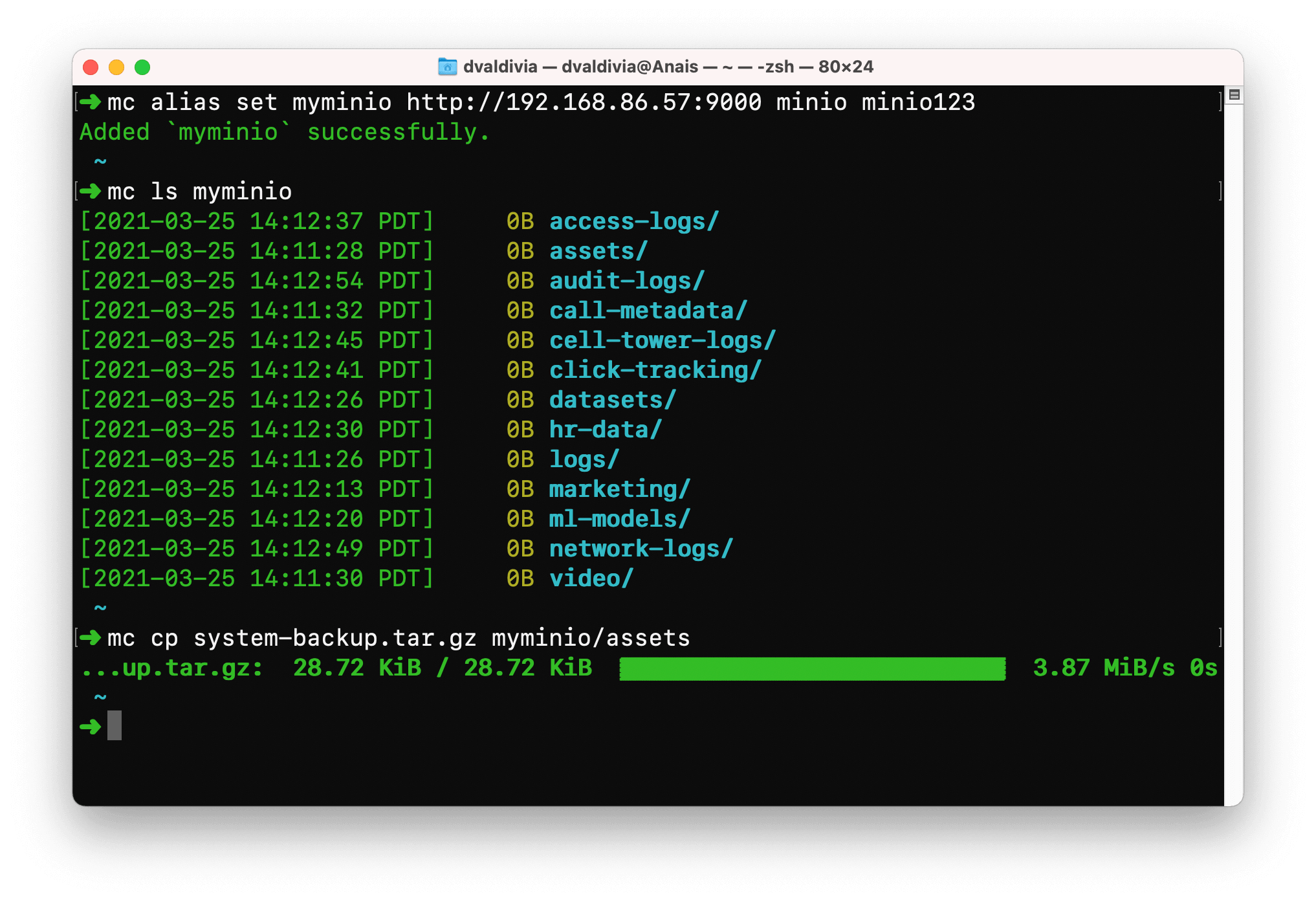Click the split pane icon at top right

pyautogui.click(x=1234, y=95)
